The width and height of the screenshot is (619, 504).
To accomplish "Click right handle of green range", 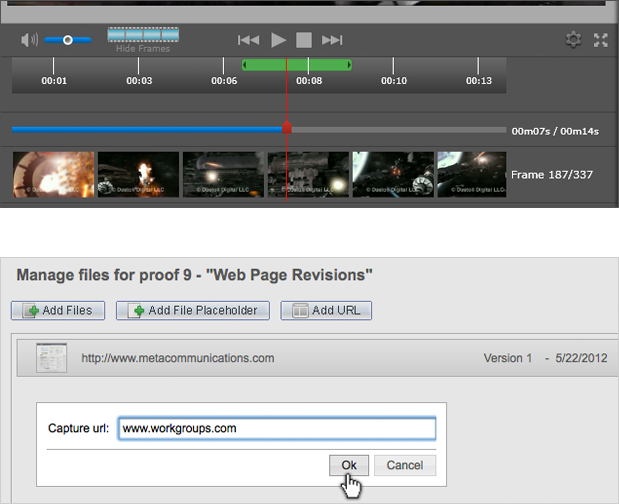I will 349,65.
